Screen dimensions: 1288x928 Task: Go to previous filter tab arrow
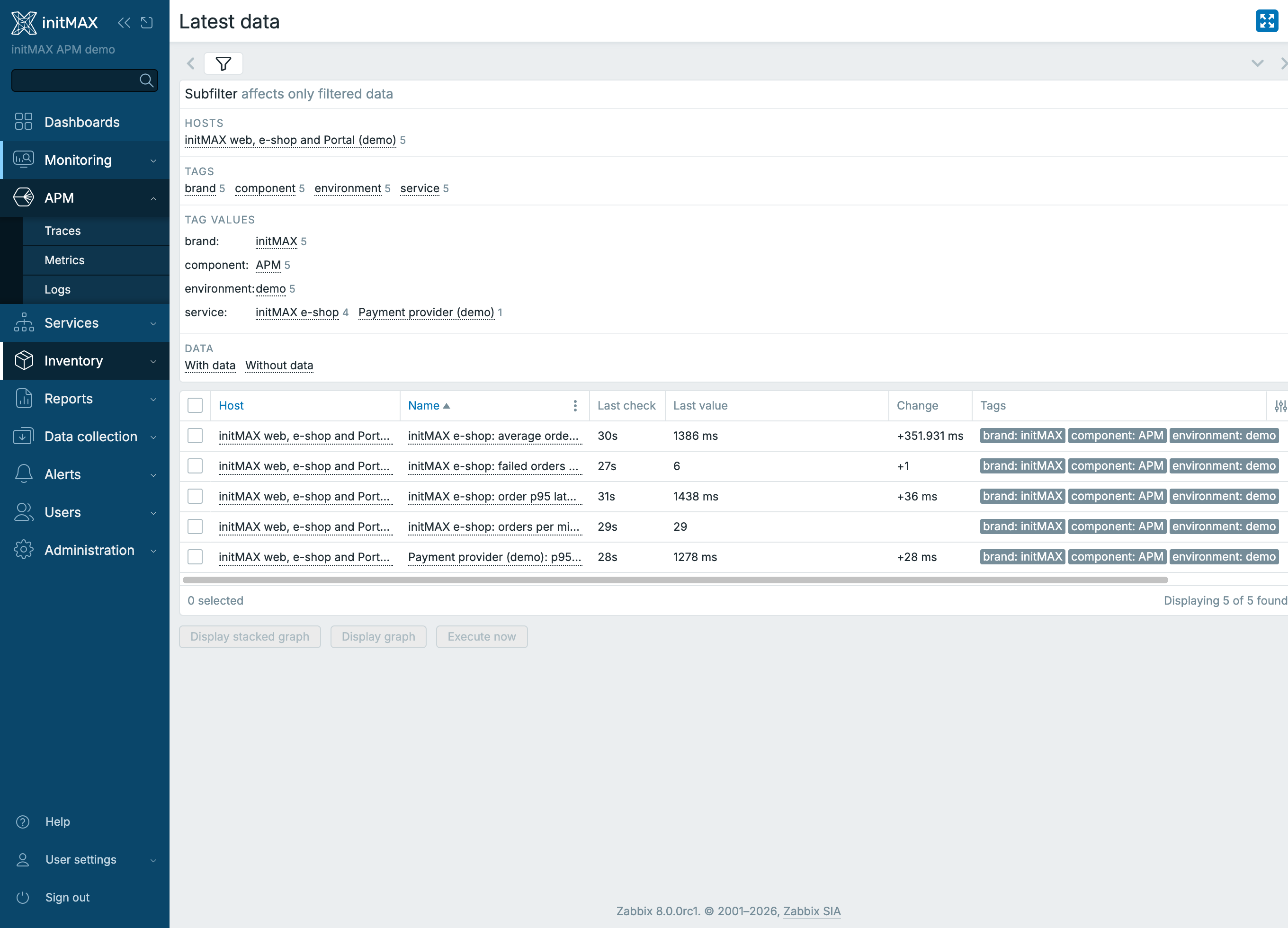[191, 63]
